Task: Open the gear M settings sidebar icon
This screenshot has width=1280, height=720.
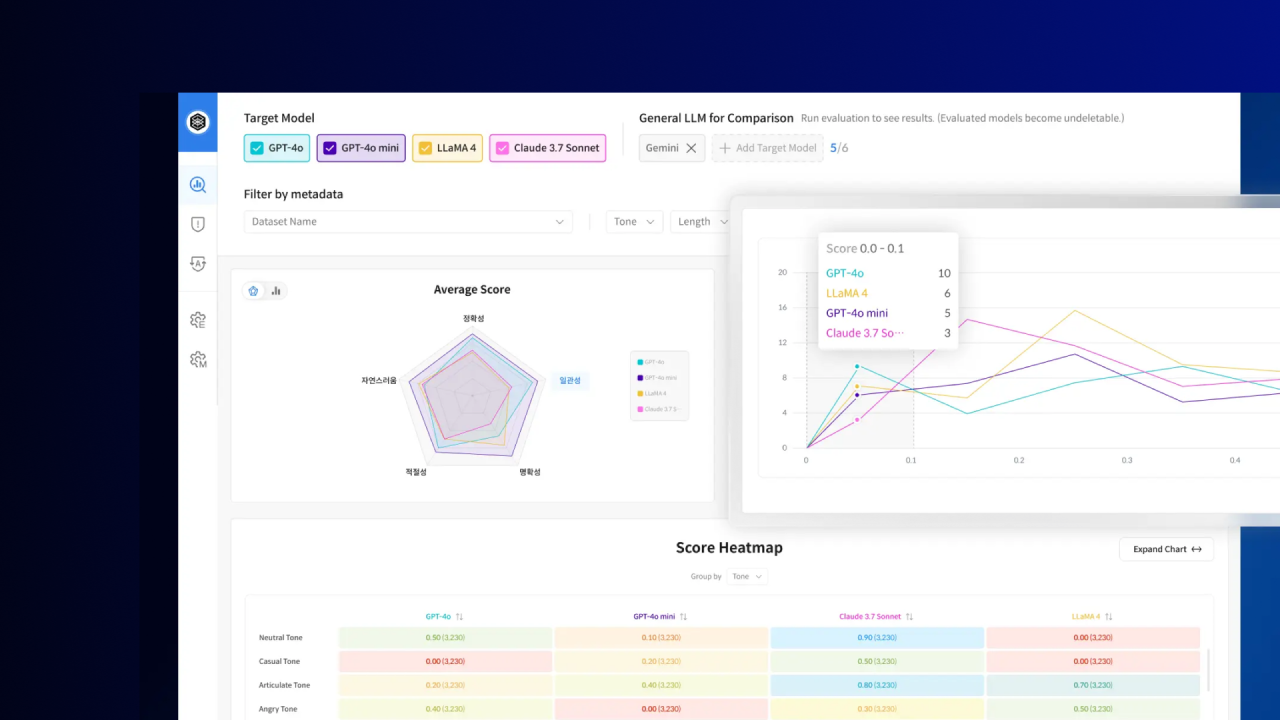Action: point(197,360)
